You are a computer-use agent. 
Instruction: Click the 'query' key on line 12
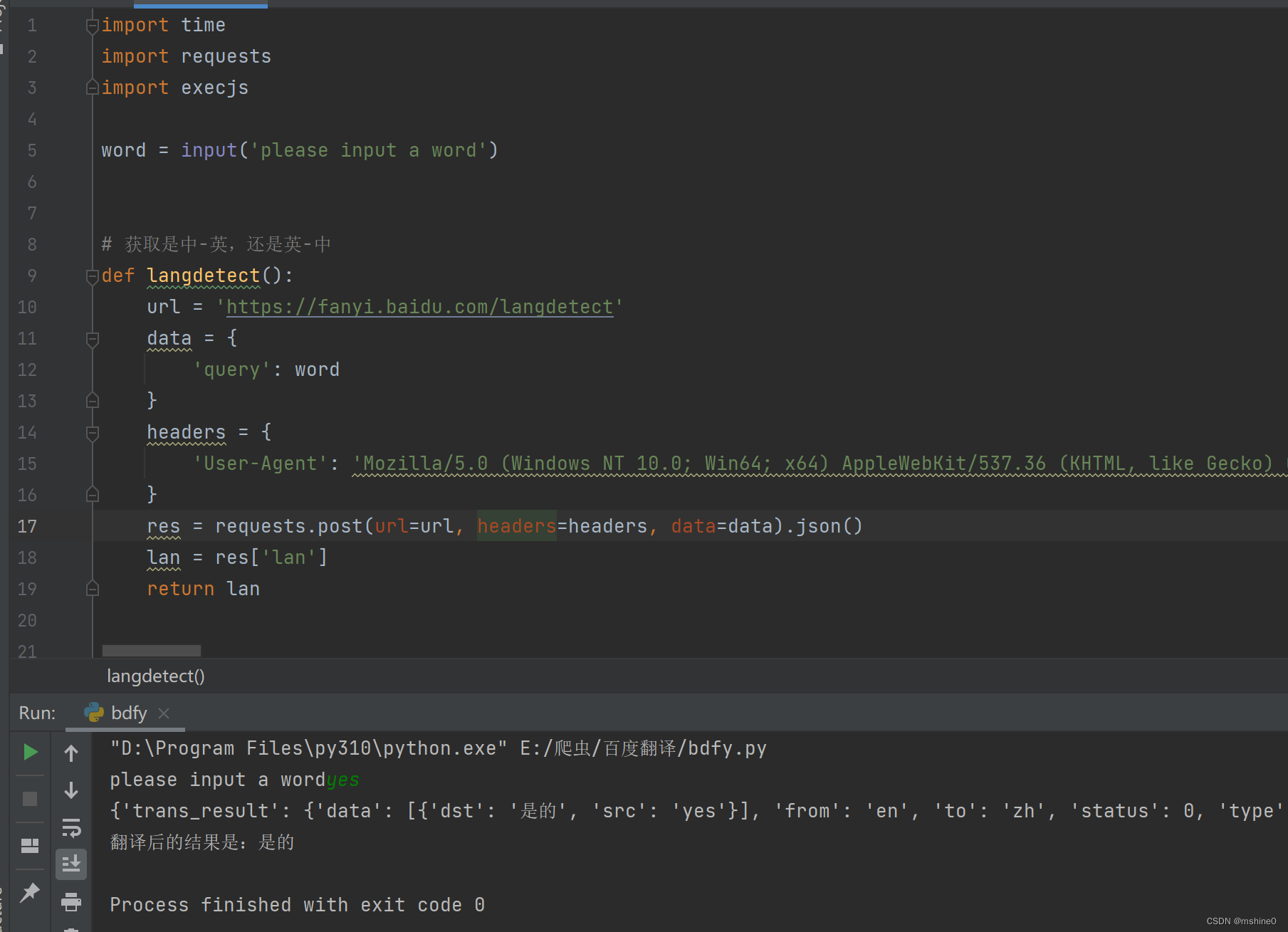pos(232,370)
